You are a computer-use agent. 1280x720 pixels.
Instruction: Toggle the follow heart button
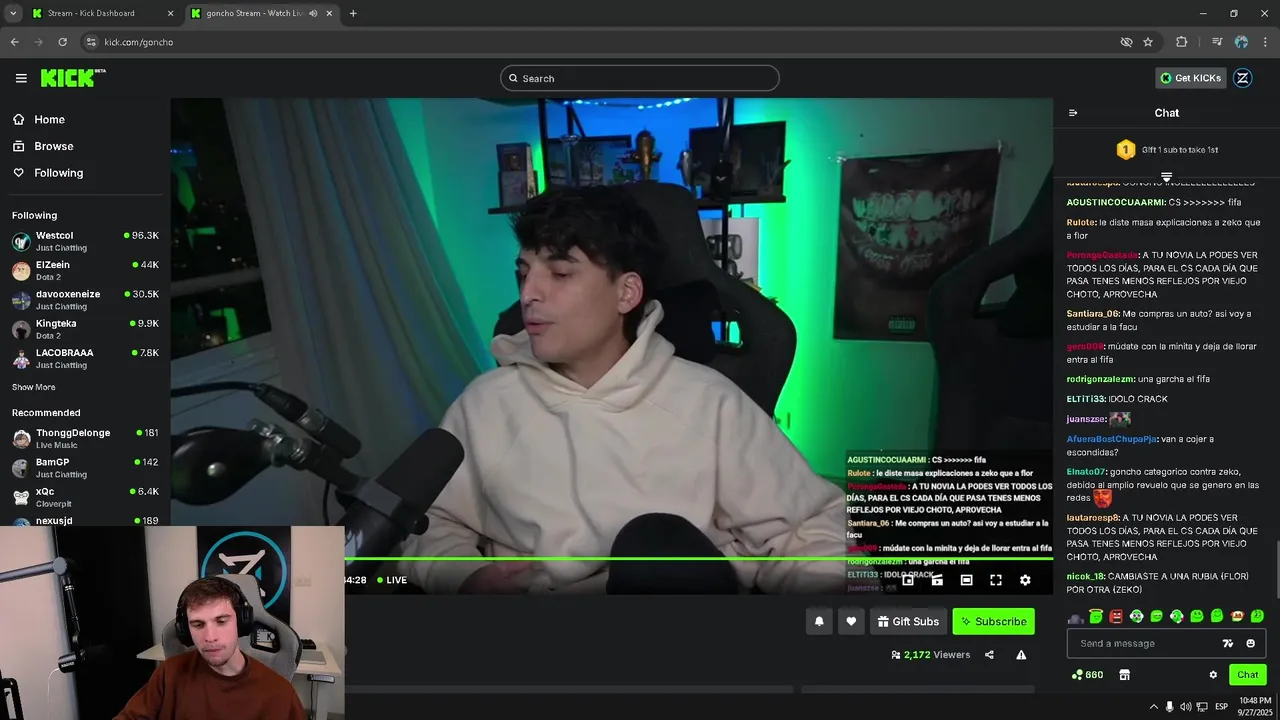point(851,621)
